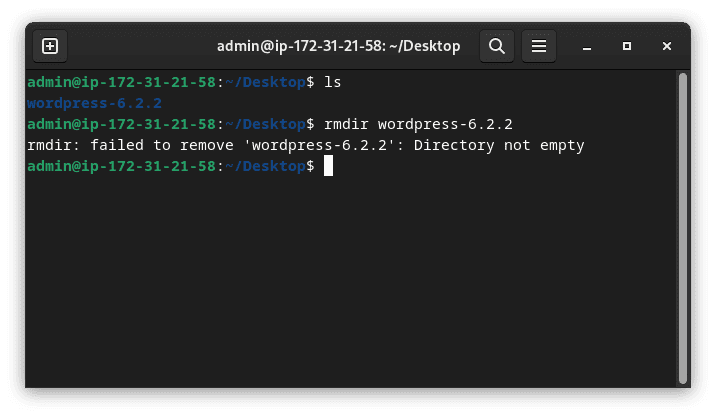Viewport: 716px width, 416px height.
Task: Click the 'wordpress-6.2.2' argument after rmdir
Action: coord(445,124)
